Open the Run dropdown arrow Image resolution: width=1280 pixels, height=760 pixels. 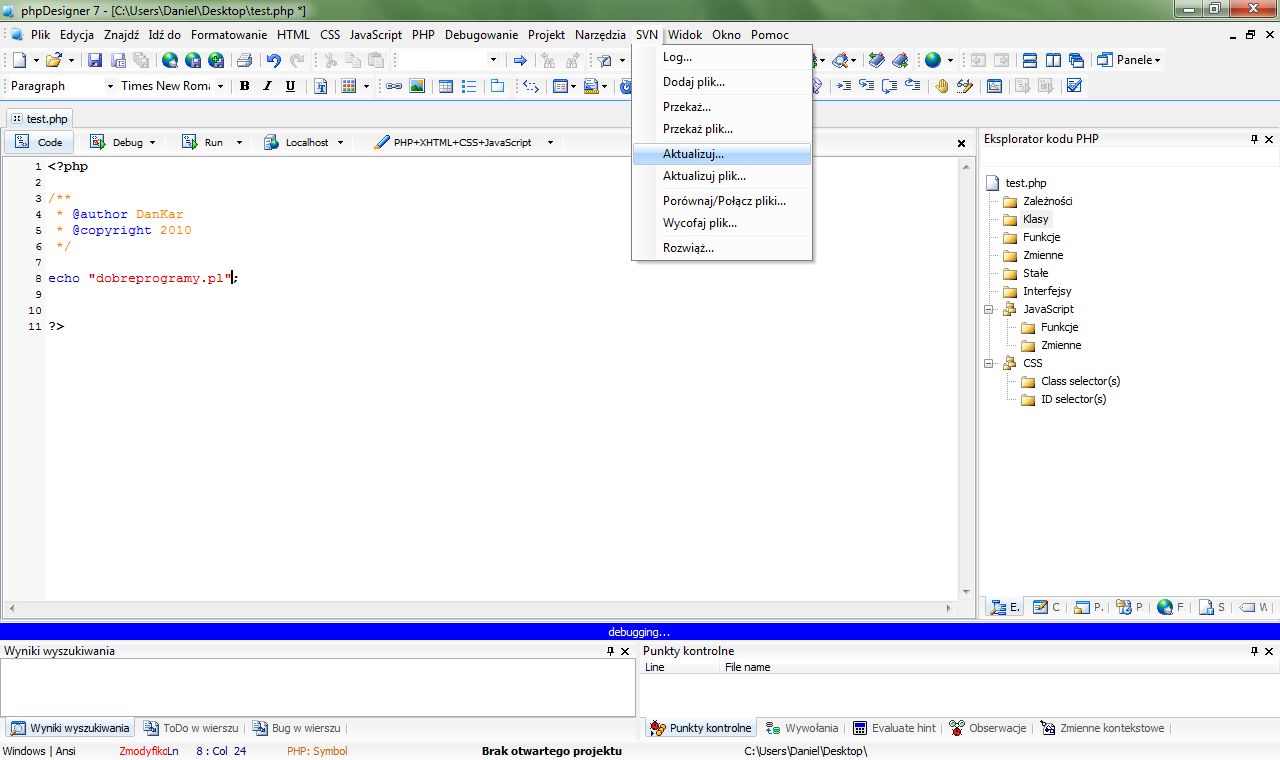click(239, 143)
